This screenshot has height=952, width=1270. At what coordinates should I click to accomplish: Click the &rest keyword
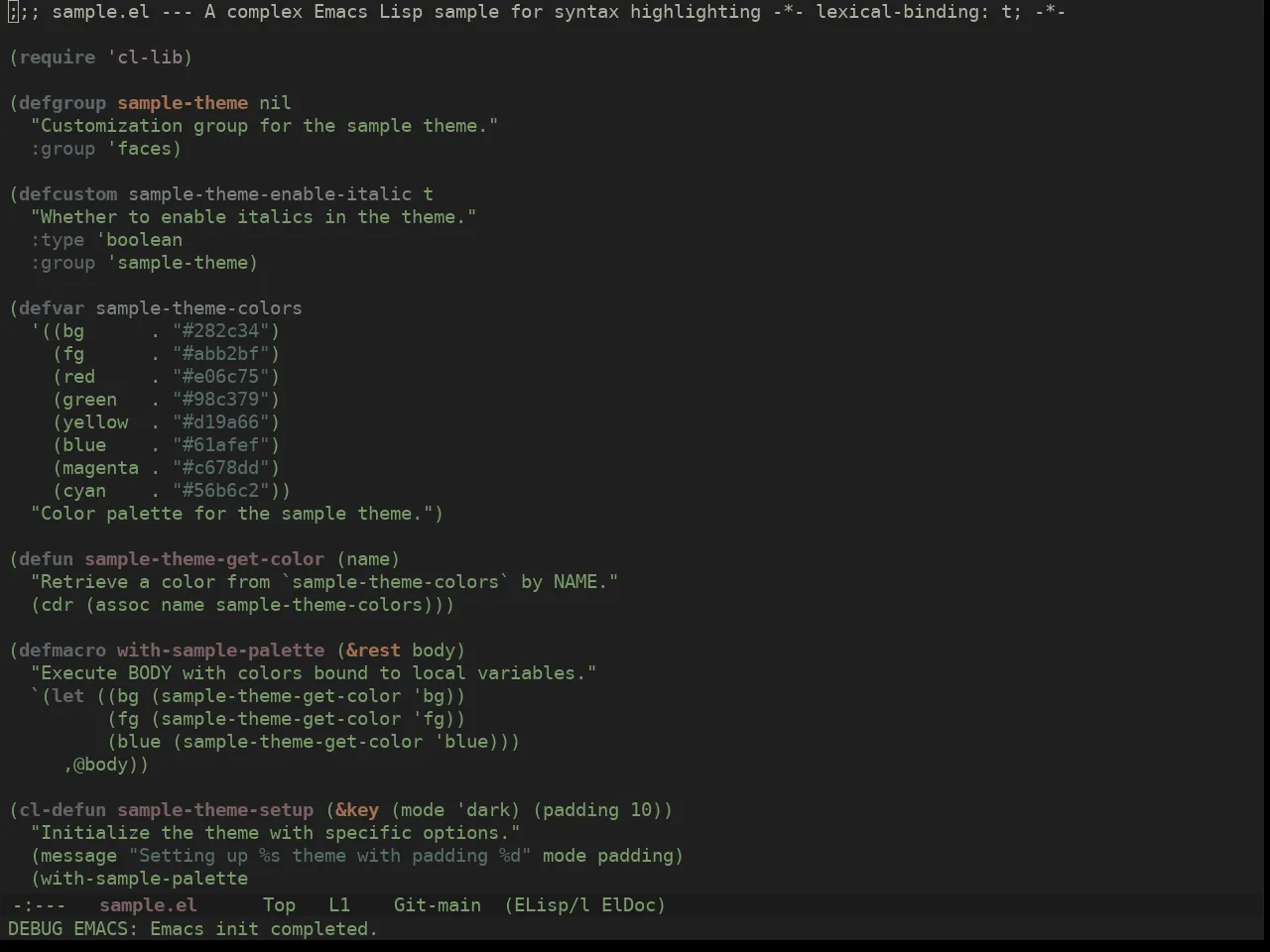(x=373, y=650)
